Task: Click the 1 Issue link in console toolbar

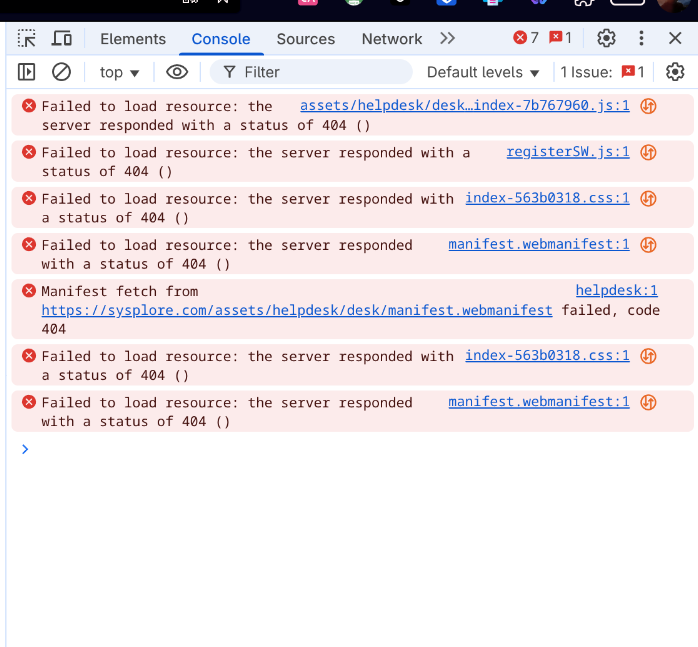Action: 602,72
